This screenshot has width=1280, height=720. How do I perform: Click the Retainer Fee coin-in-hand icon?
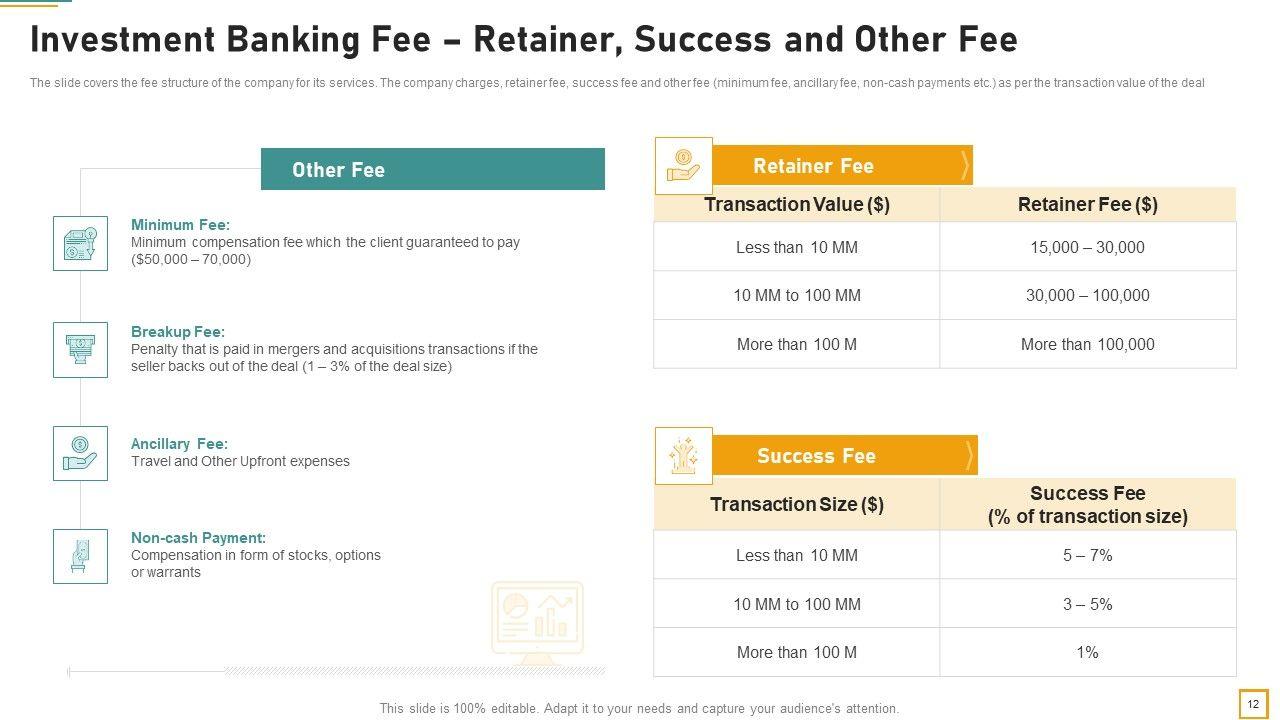click(x=683, y=166)
